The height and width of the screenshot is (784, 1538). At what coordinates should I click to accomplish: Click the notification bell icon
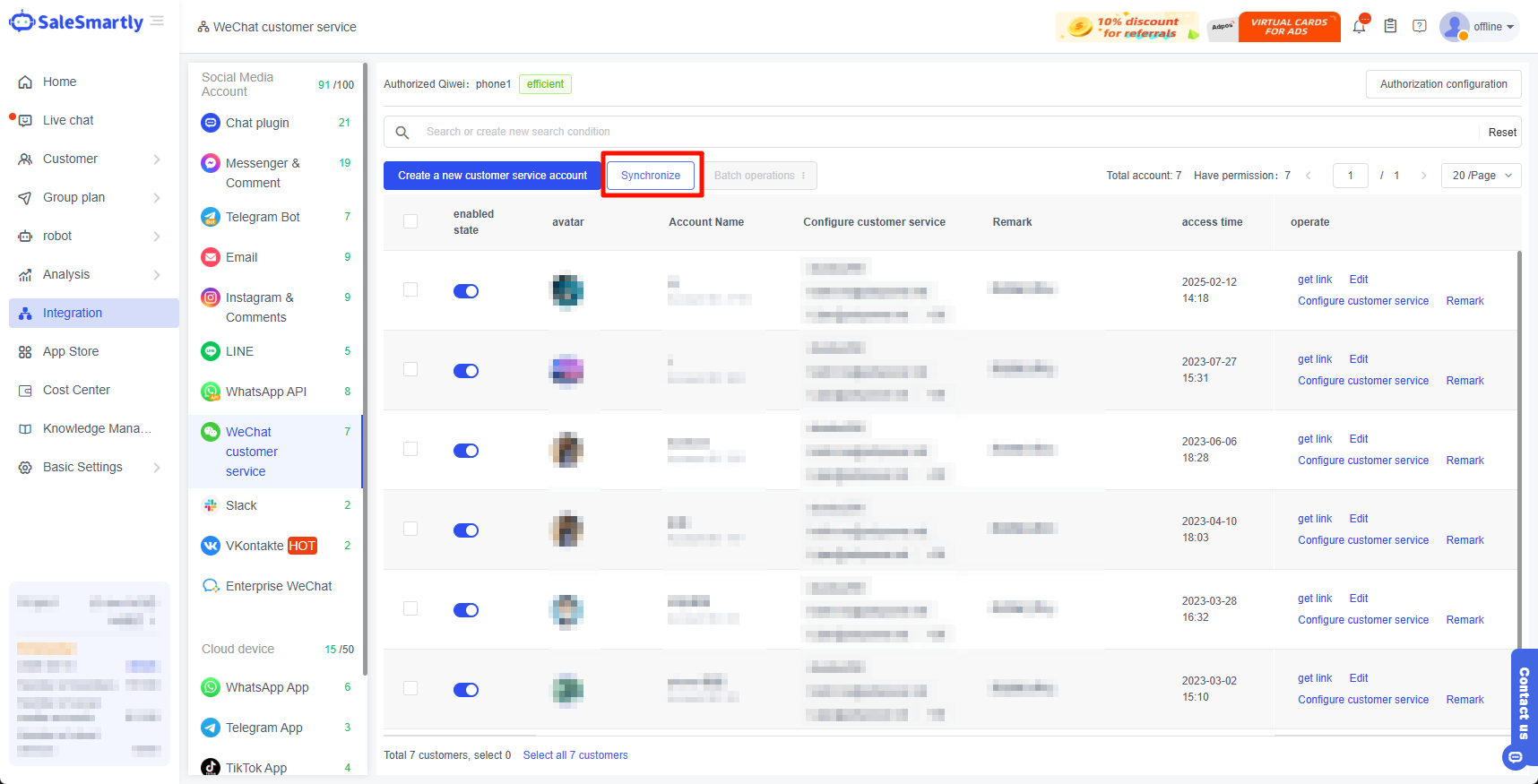click(1359, 27)
